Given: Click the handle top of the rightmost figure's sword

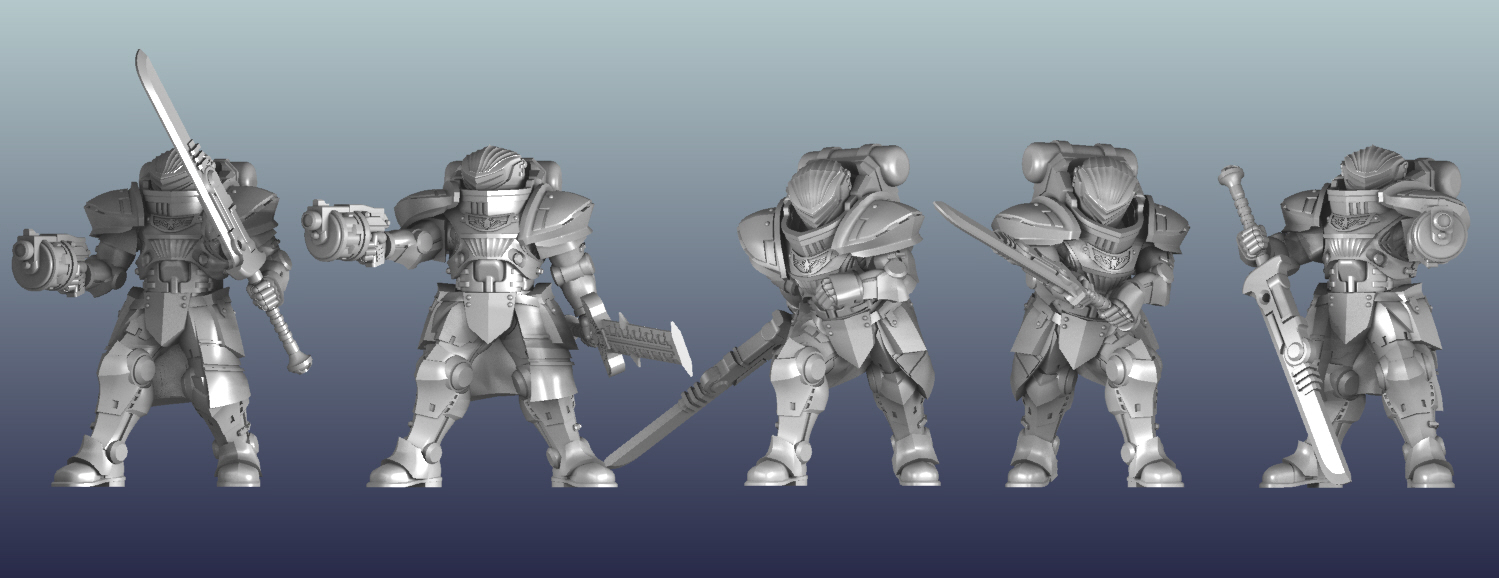Looking at the screenshot, I should pyautogui.click(x=1231, y=180).
